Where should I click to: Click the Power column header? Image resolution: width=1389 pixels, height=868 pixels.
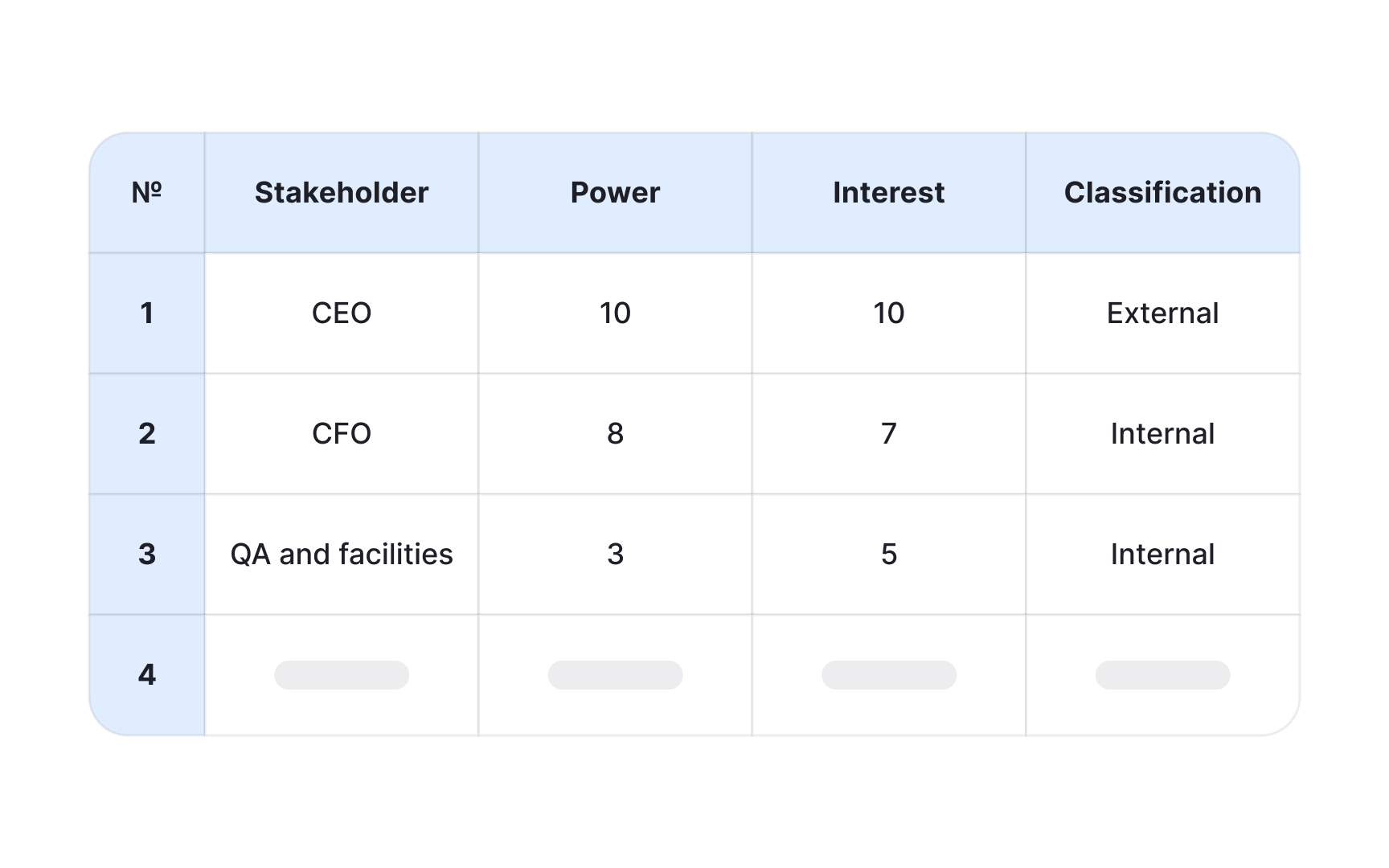615,193
